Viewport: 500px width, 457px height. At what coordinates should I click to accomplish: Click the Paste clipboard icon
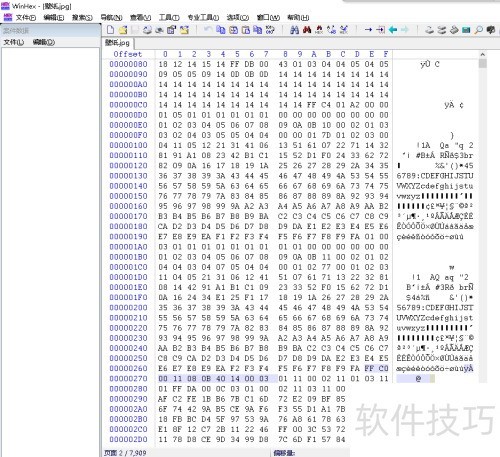[x=246, y=30]
